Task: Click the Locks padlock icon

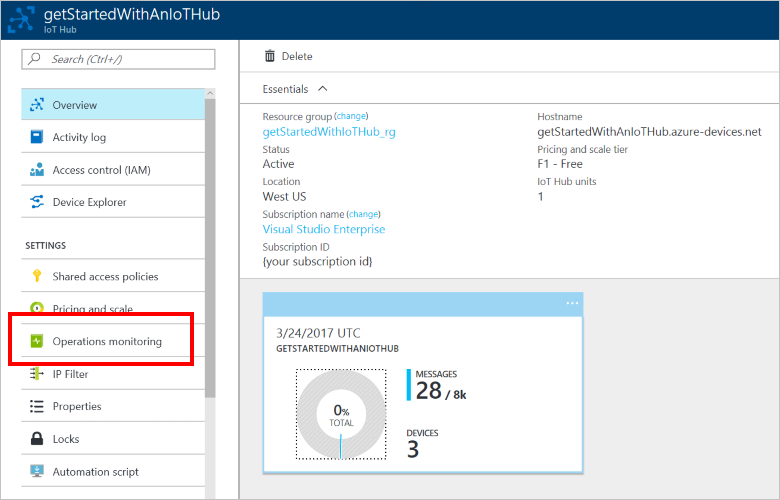Action: [37, 439]
